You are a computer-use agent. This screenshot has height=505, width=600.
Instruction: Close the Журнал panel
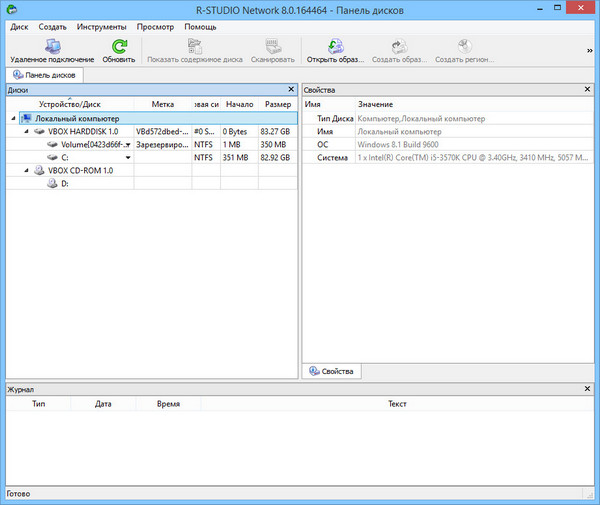[589, 388]
